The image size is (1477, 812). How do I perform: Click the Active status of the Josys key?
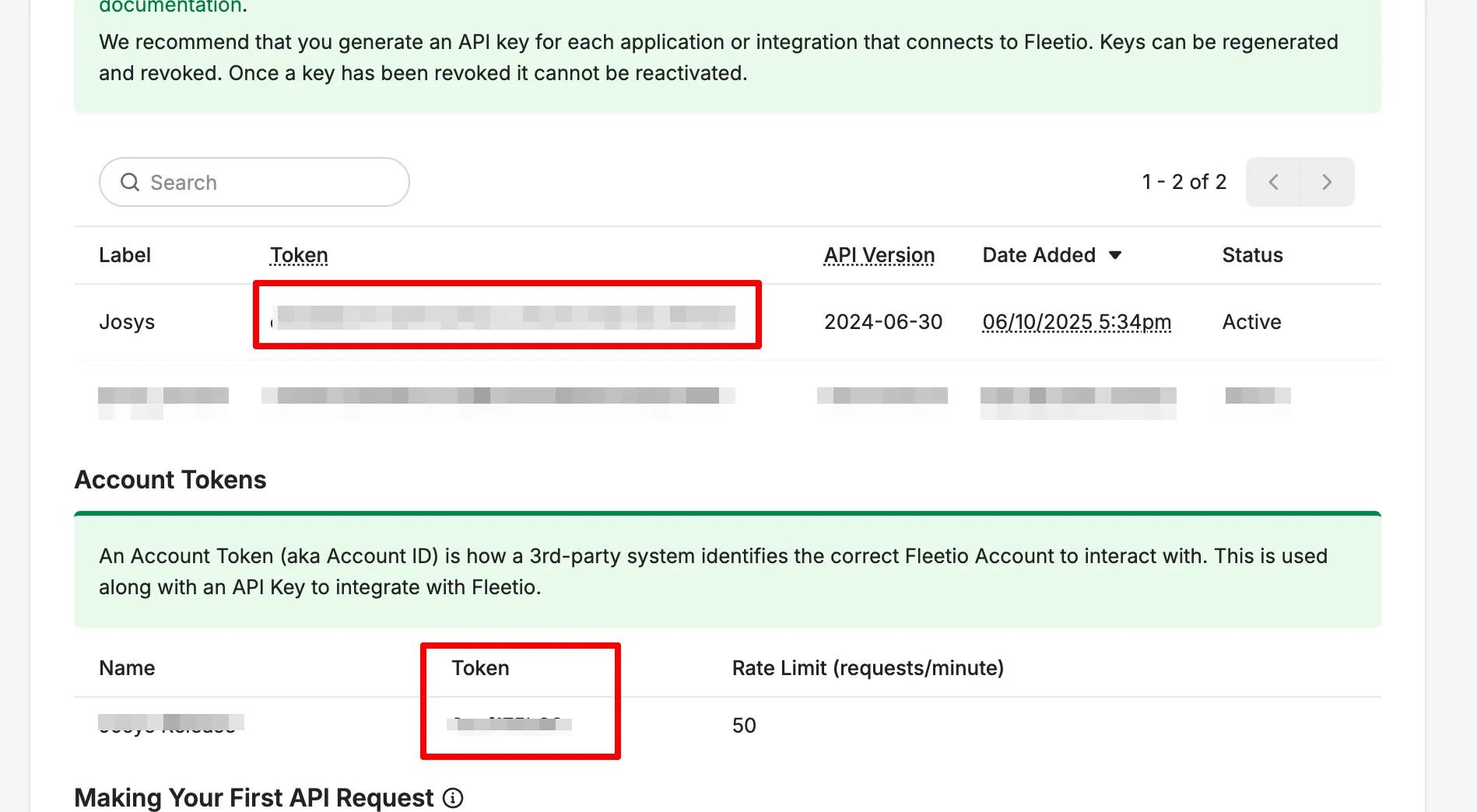pos(1251,322)
